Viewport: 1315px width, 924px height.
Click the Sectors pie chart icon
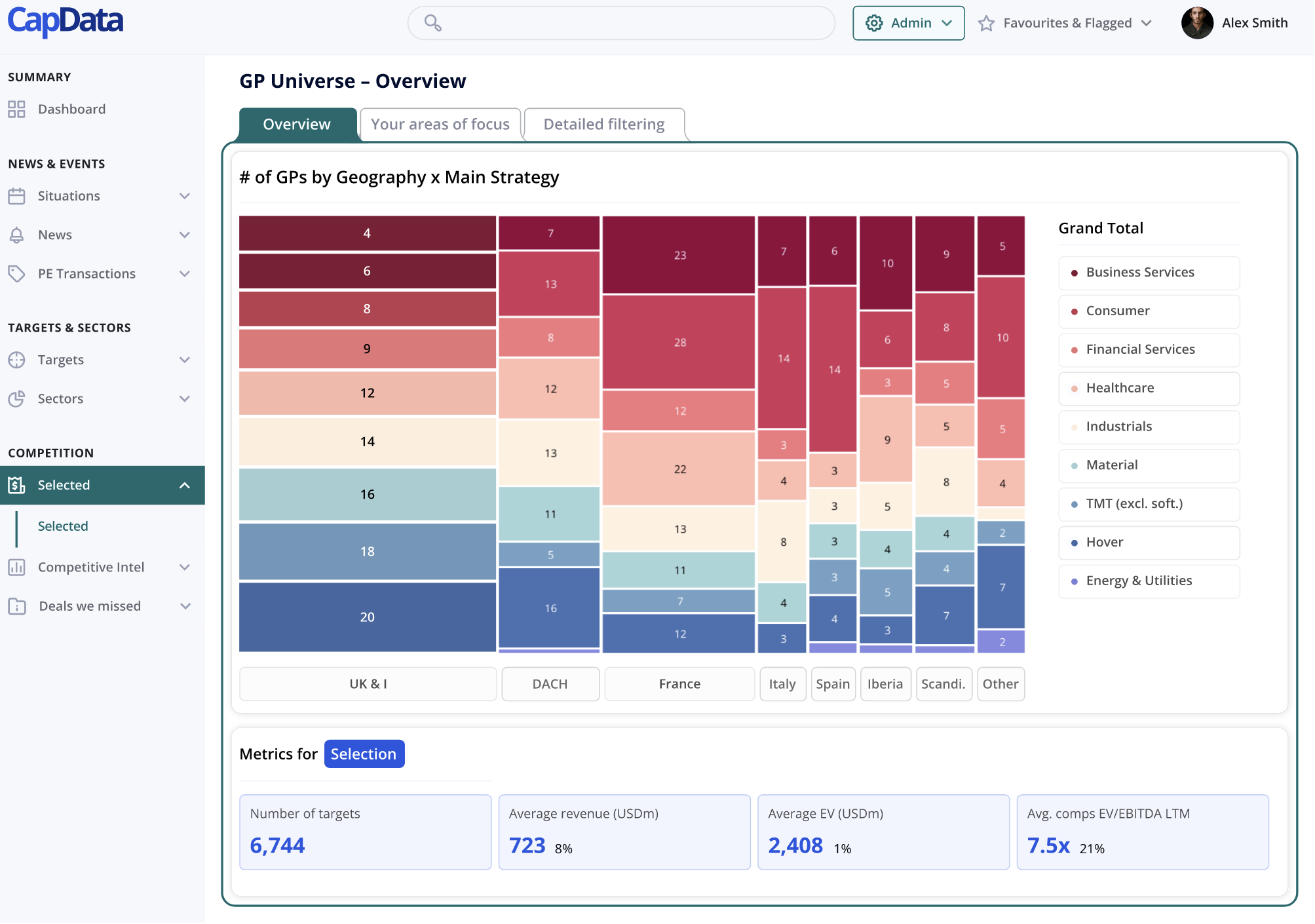pyautogui.click(x=16, y=398)
